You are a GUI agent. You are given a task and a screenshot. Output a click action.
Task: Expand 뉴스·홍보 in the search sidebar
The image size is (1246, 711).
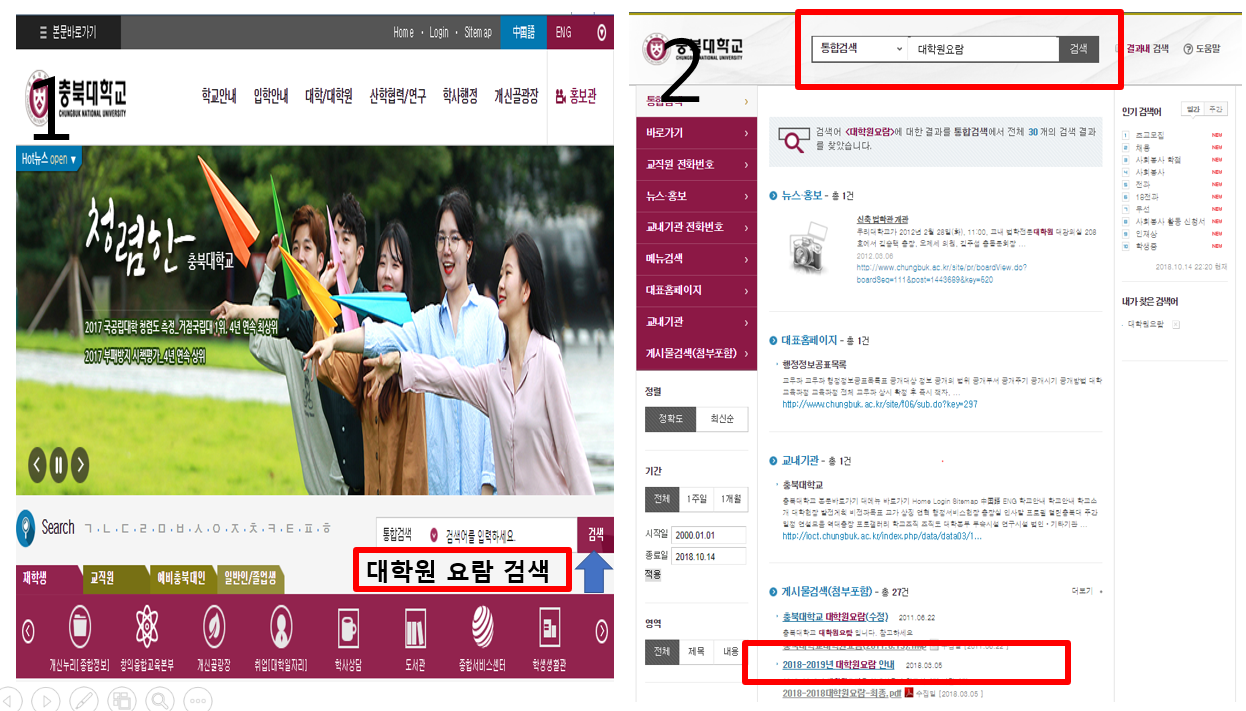[696, 196]
